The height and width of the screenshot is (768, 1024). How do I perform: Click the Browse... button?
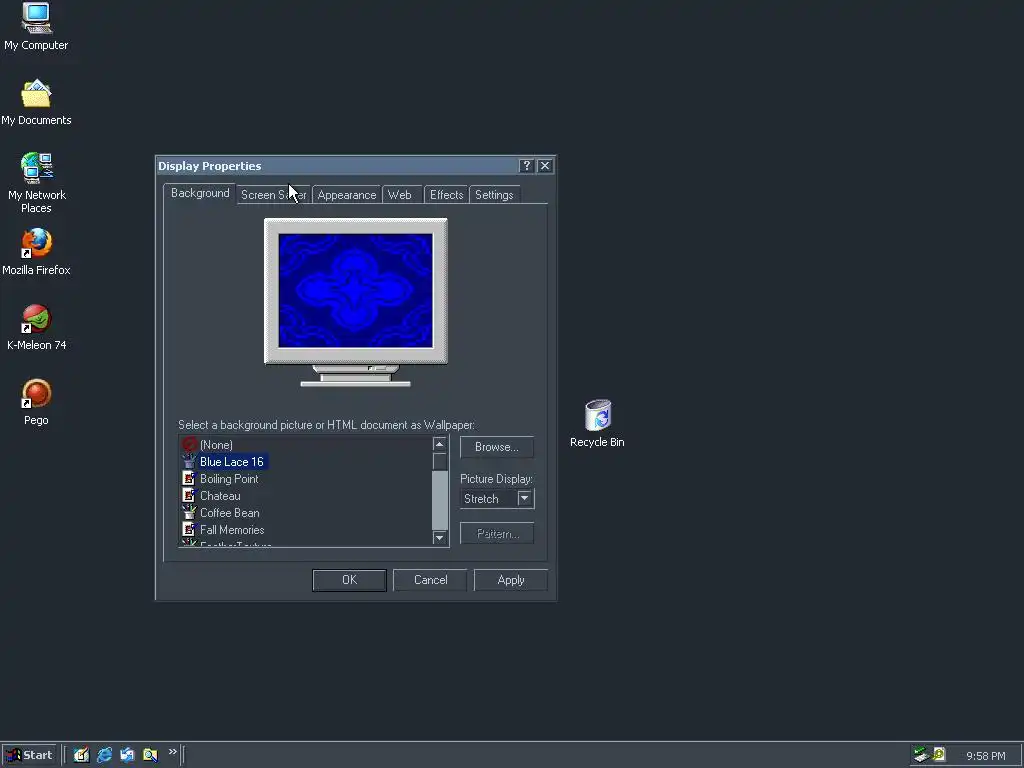tap(497, 447)
